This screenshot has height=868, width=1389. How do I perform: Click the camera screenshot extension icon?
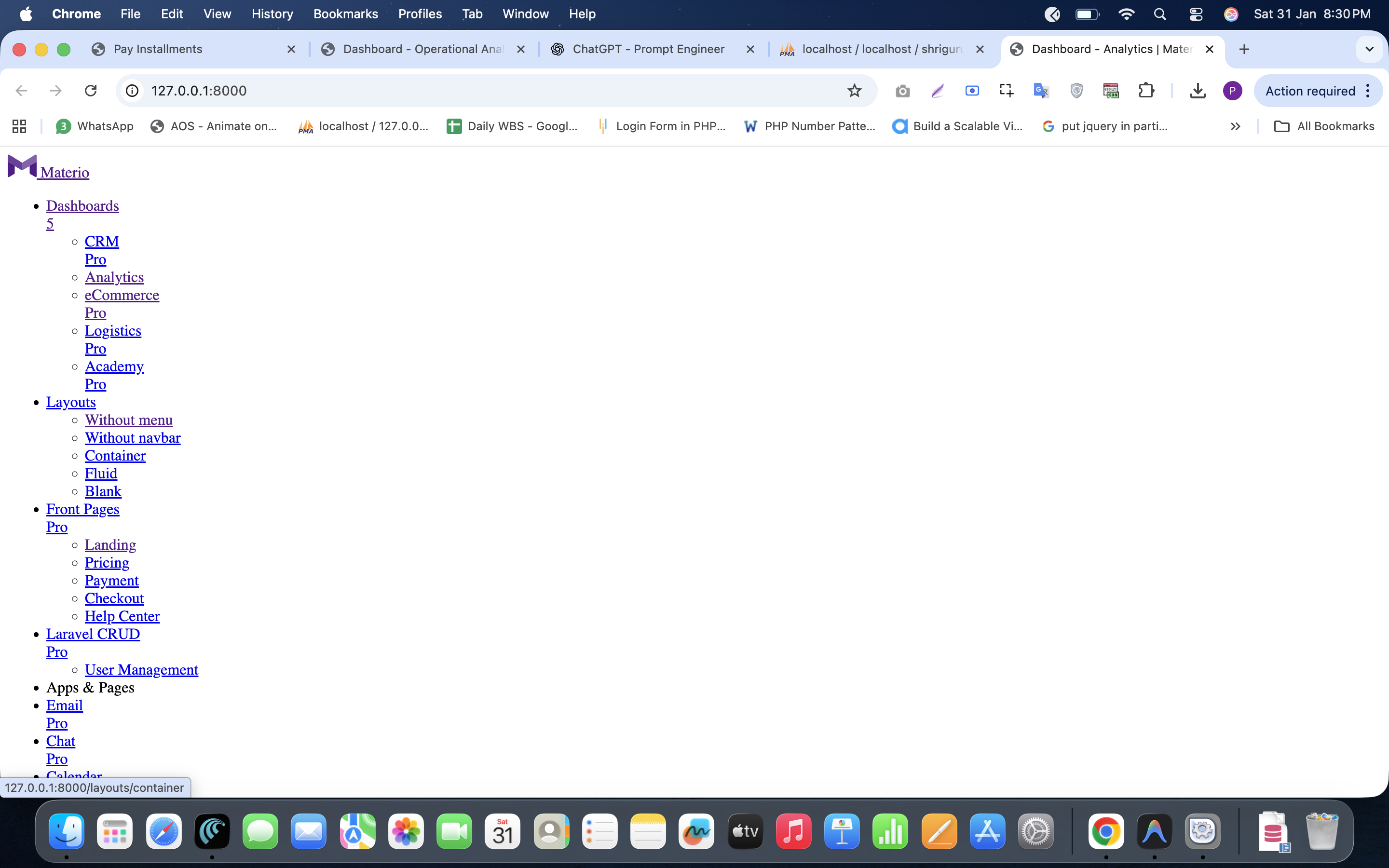tap(902, 91)
